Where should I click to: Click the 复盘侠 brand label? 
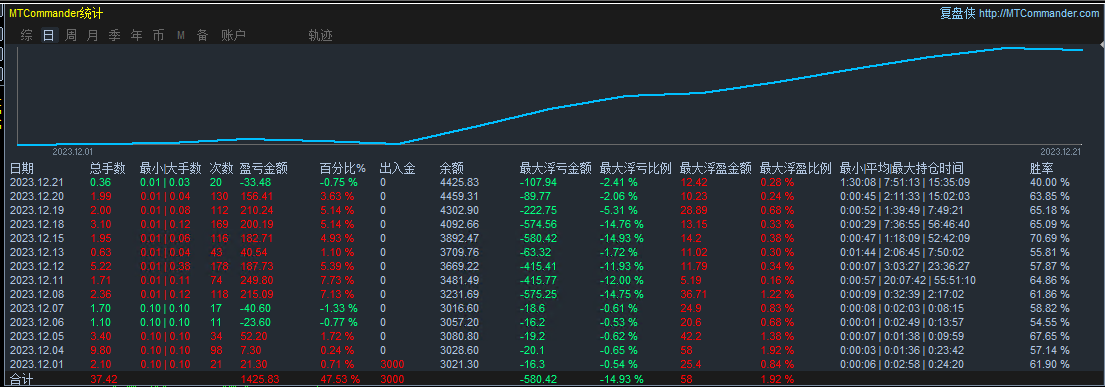click(x=958, y=13)
